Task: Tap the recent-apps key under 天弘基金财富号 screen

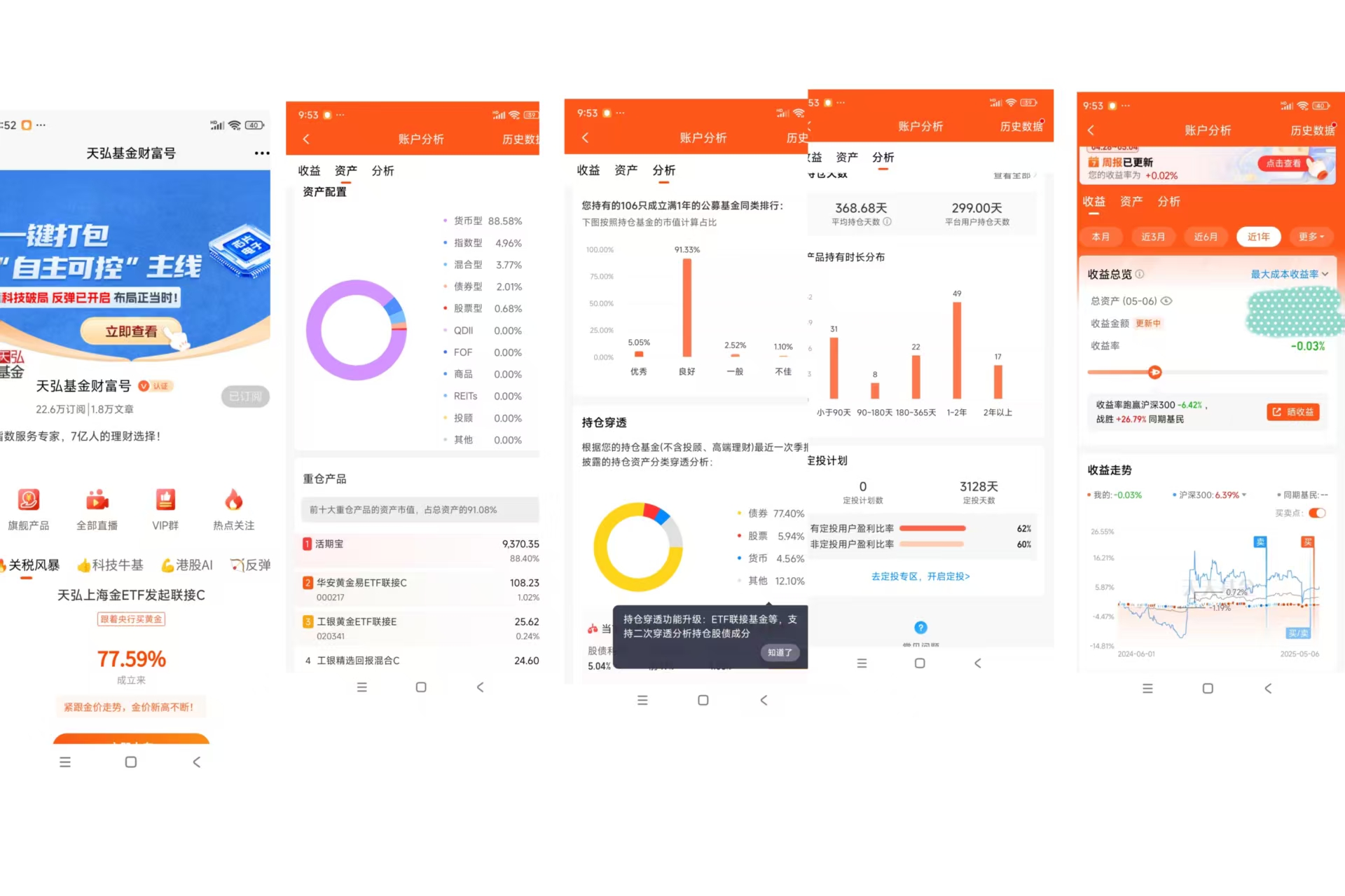Action: point(65,762)
